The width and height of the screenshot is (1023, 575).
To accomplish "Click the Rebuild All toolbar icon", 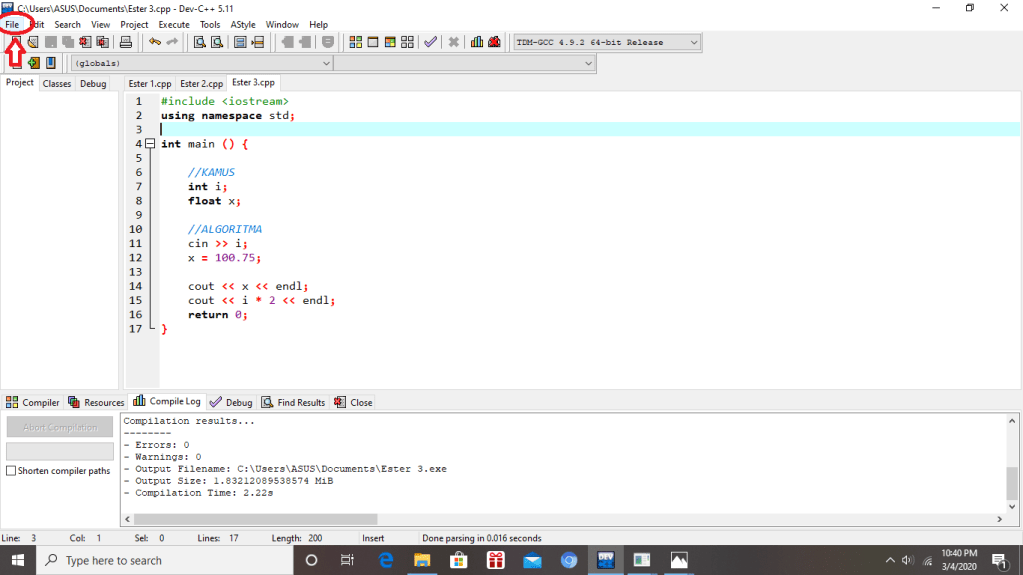I will 407,42.
